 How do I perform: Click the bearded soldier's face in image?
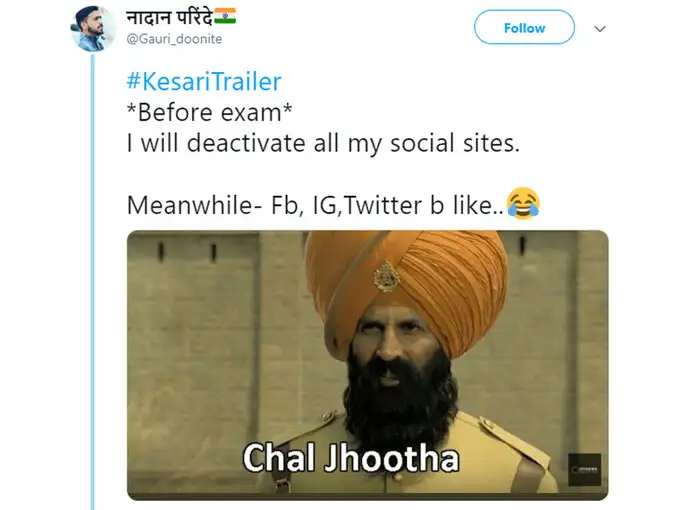(x=394, y=347)
